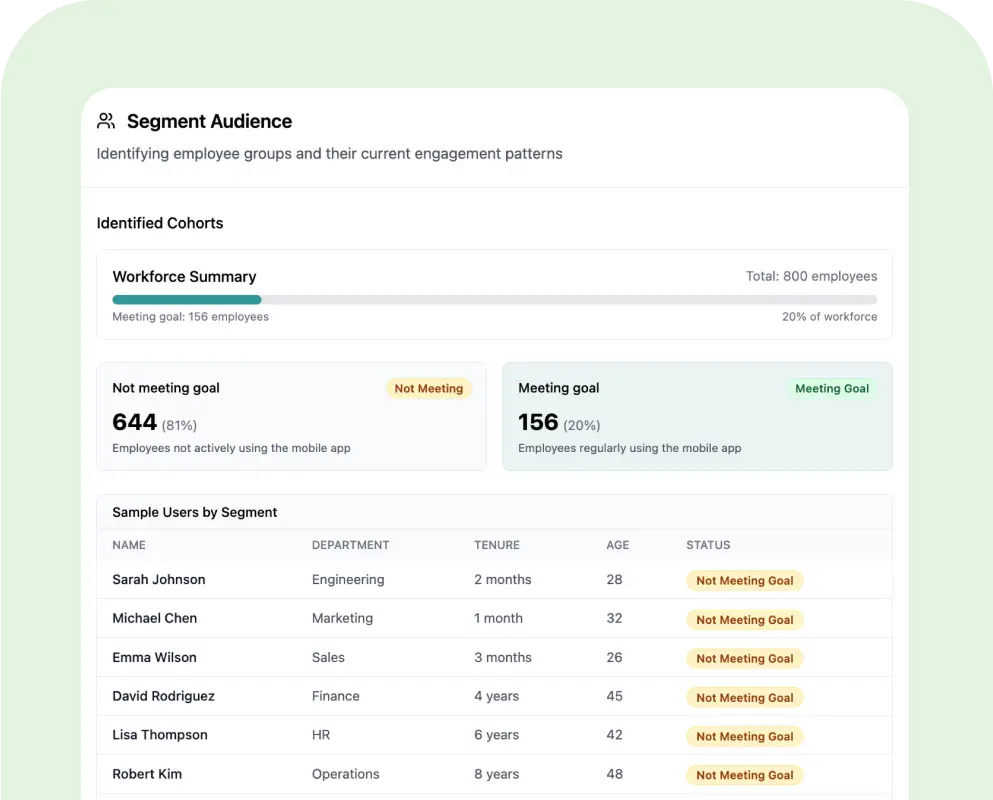Click the NAME column header

coord(129,545)
